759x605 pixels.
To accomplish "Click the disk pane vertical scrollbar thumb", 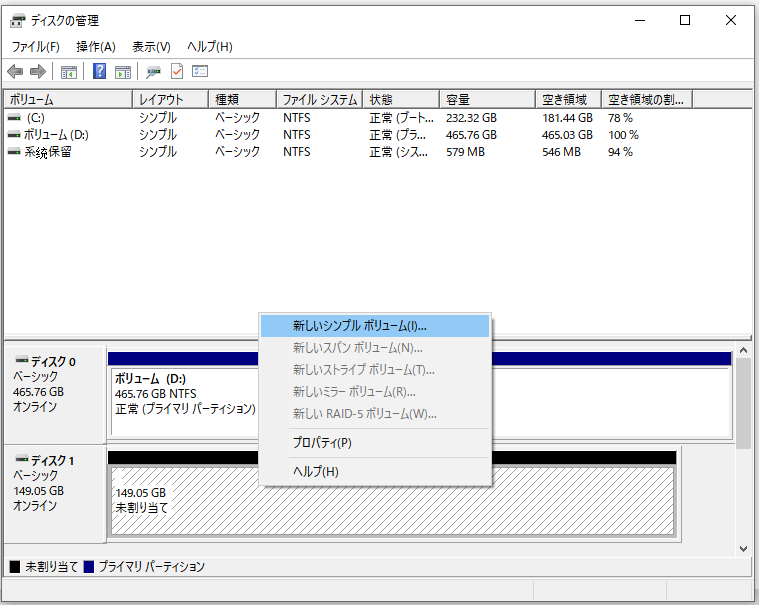I will 744,403.
